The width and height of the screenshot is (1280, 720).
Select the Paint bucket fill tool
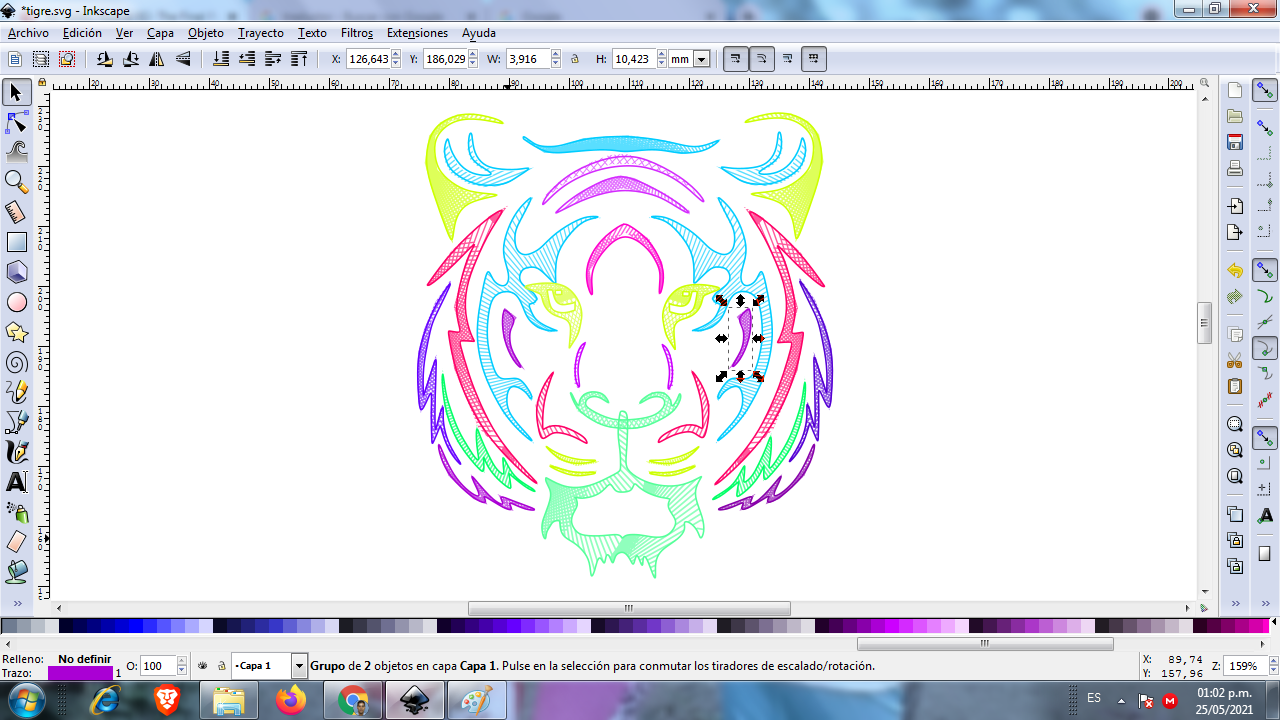(16, 572)
